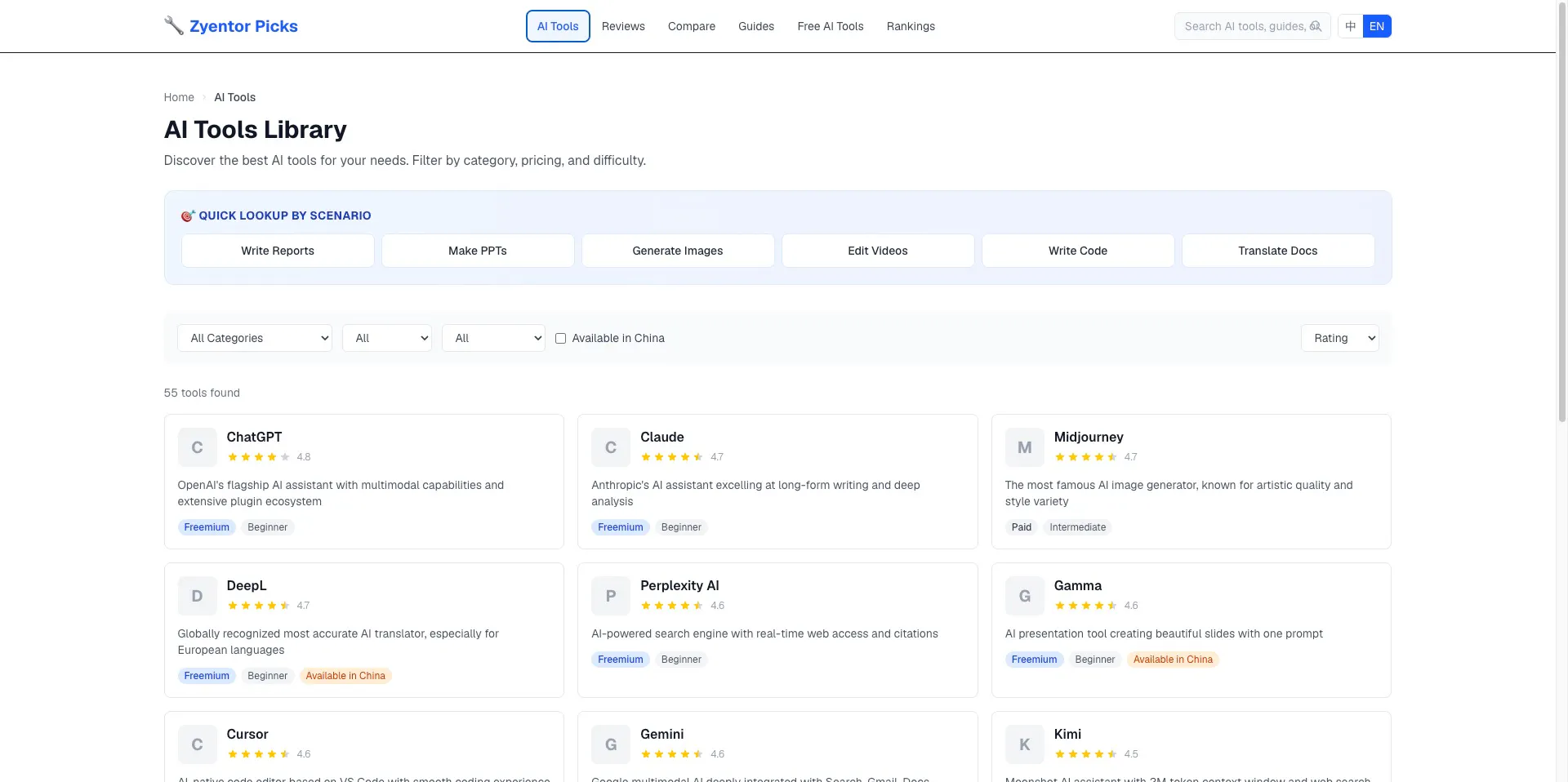
Task: Select the Write Code scenario
Action: coord(1078,251)
